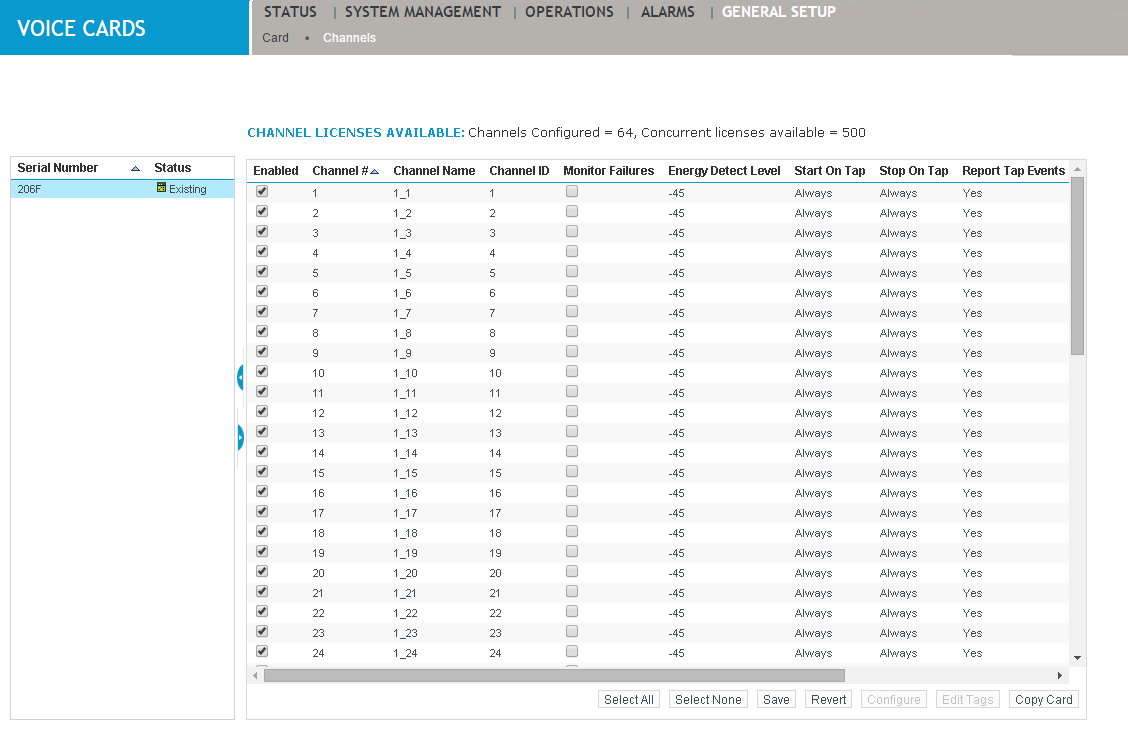Enable Monitor Failures for channel 1
Viewport: 1128px width, 729px height.
571,191
